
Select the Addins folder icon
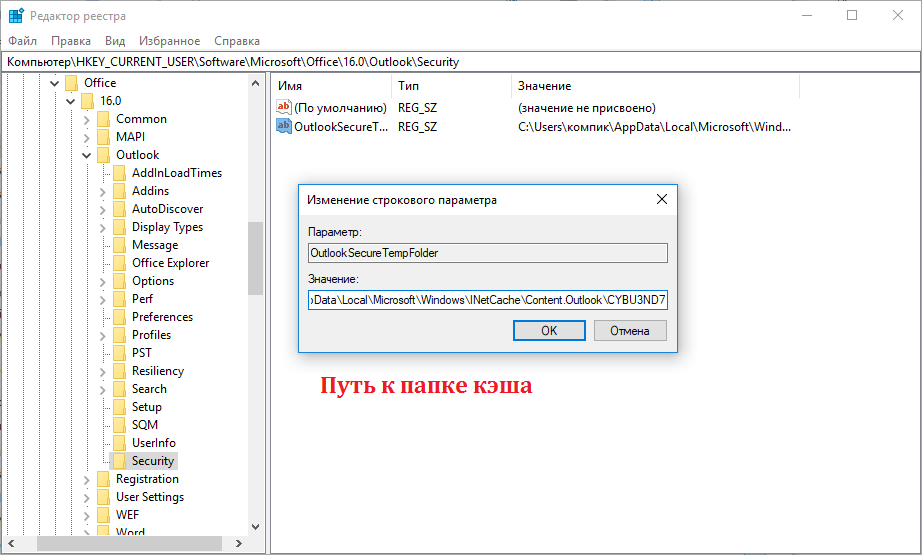coord(119,190)
